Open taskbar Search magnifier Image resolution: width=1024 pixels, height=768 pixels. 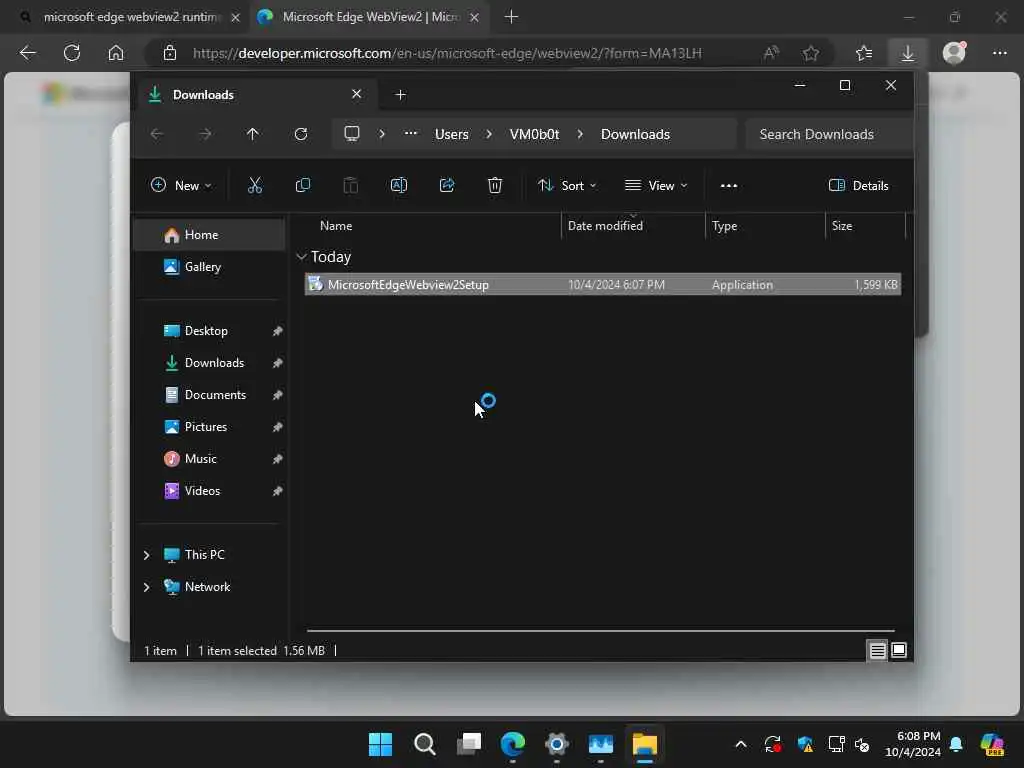(x=424, y=744)
